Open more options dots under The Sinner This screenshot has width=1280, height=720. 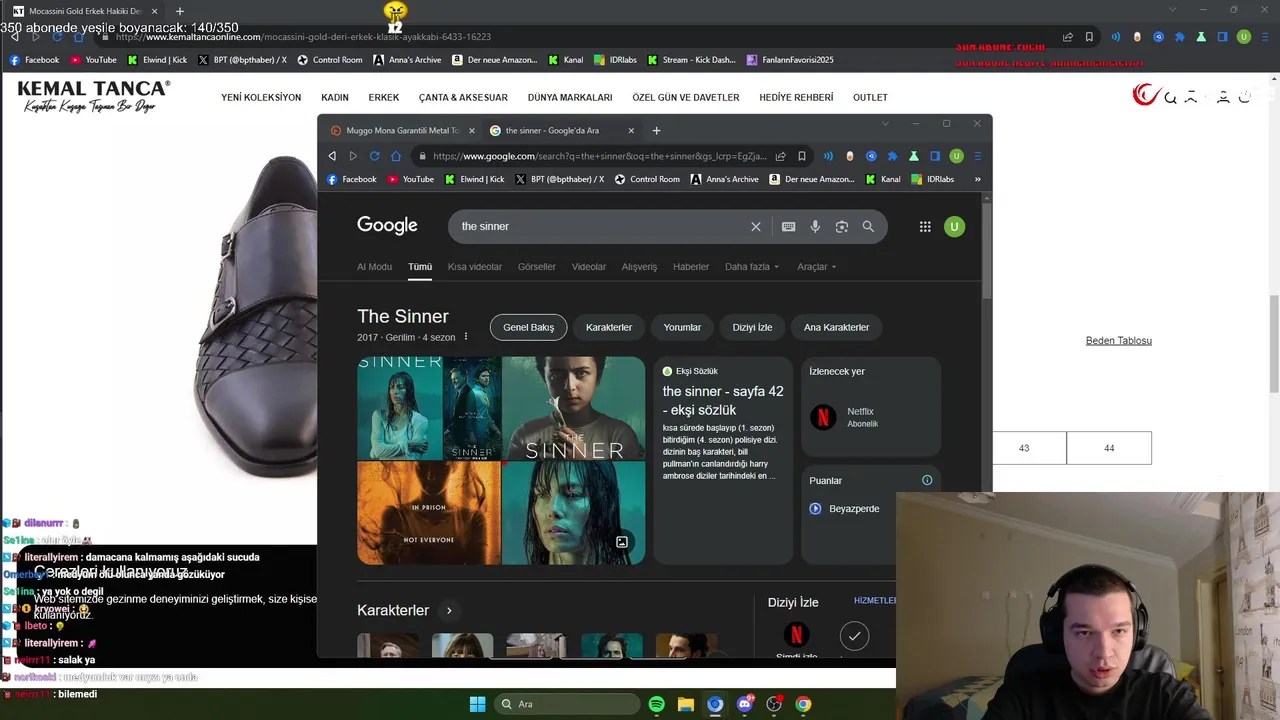point(465,337)
